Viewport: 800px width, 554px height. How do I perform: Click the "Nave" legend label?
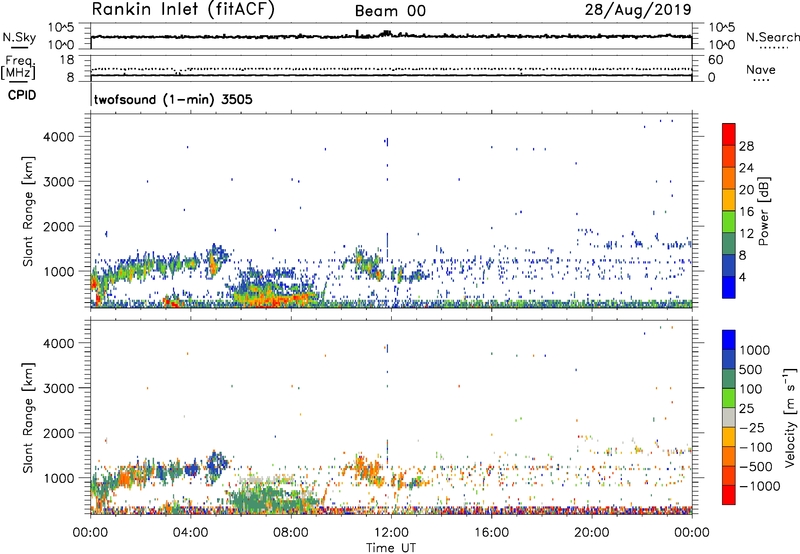(761, 70)
